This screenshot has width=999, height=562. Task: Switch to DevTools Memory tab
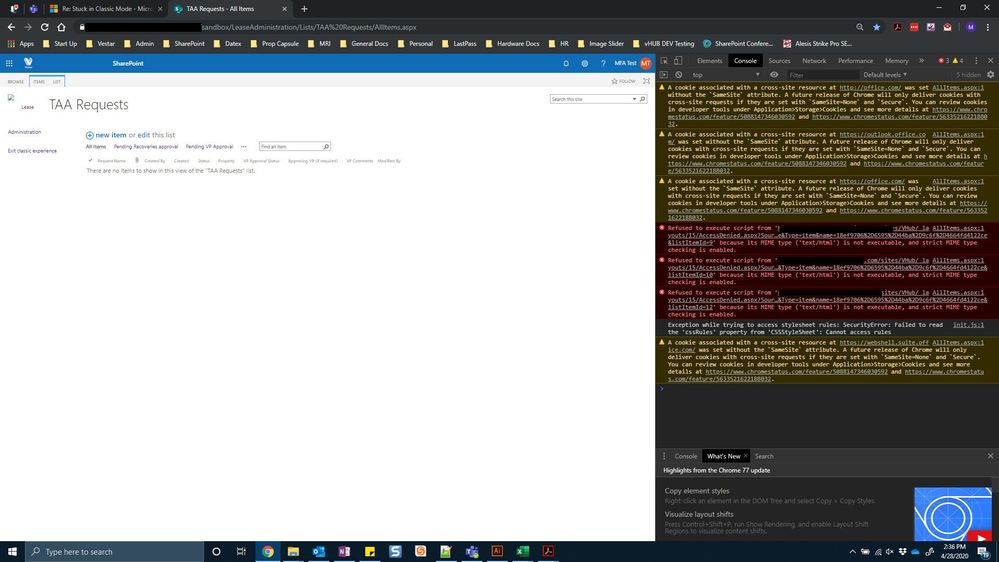click(x=896, y=61)
